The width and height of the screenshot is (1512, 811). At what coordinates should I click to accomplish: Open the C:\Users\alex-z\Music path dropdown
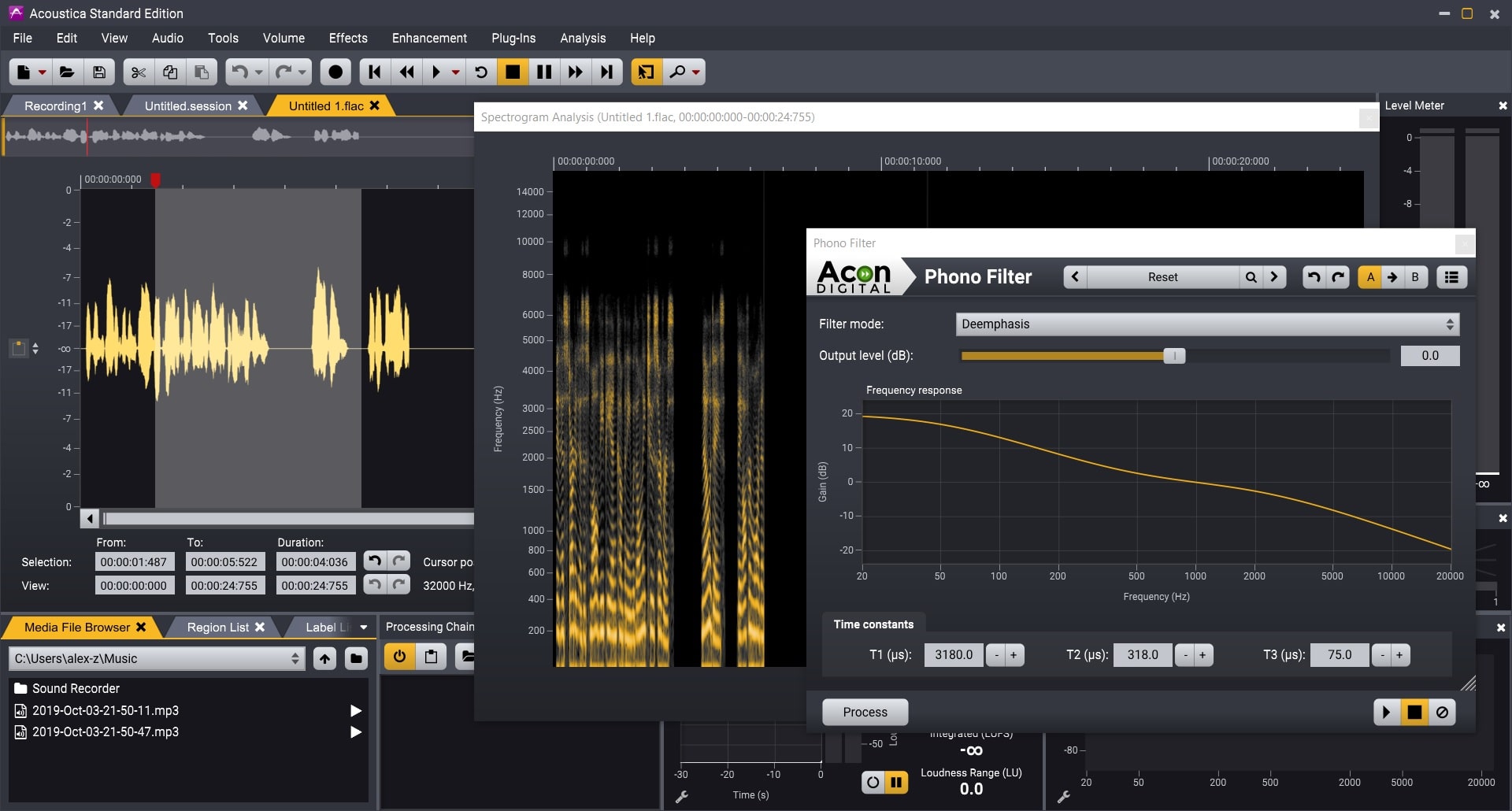pyautogui.click(x=157, y=658)
